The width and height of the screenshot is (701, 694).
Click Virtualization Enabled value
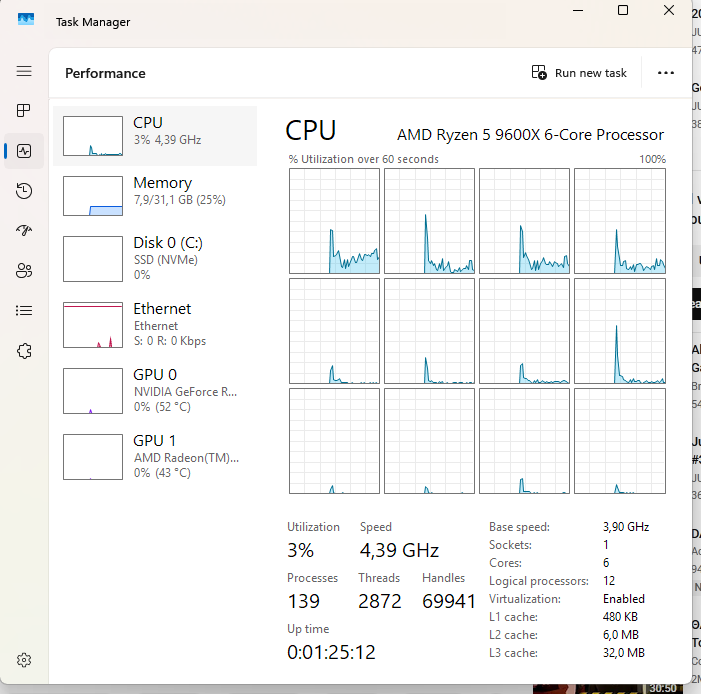pyautogui.click(x=624, y=599)
